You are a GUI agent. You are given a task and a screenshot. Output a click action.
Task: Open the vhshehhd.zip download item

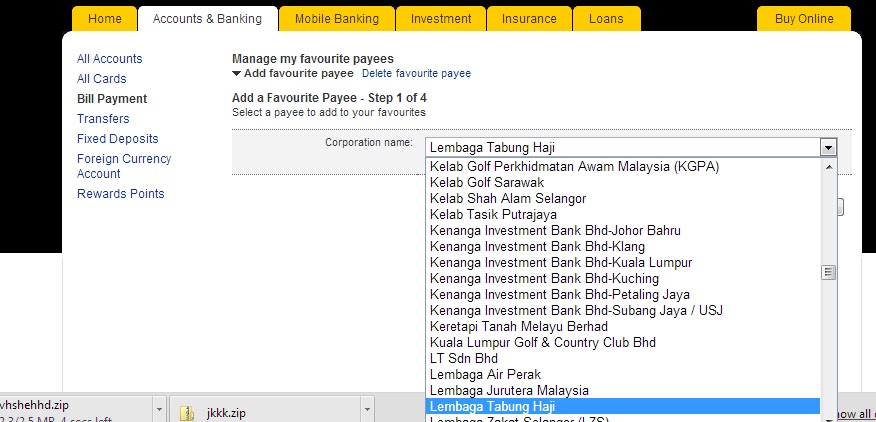(75, 410)
